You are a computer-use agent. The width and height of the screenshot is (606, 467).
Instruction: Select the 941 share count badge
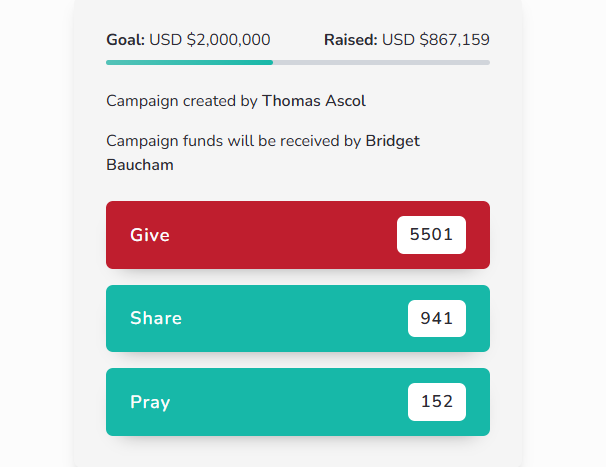(x=437, y=318)
